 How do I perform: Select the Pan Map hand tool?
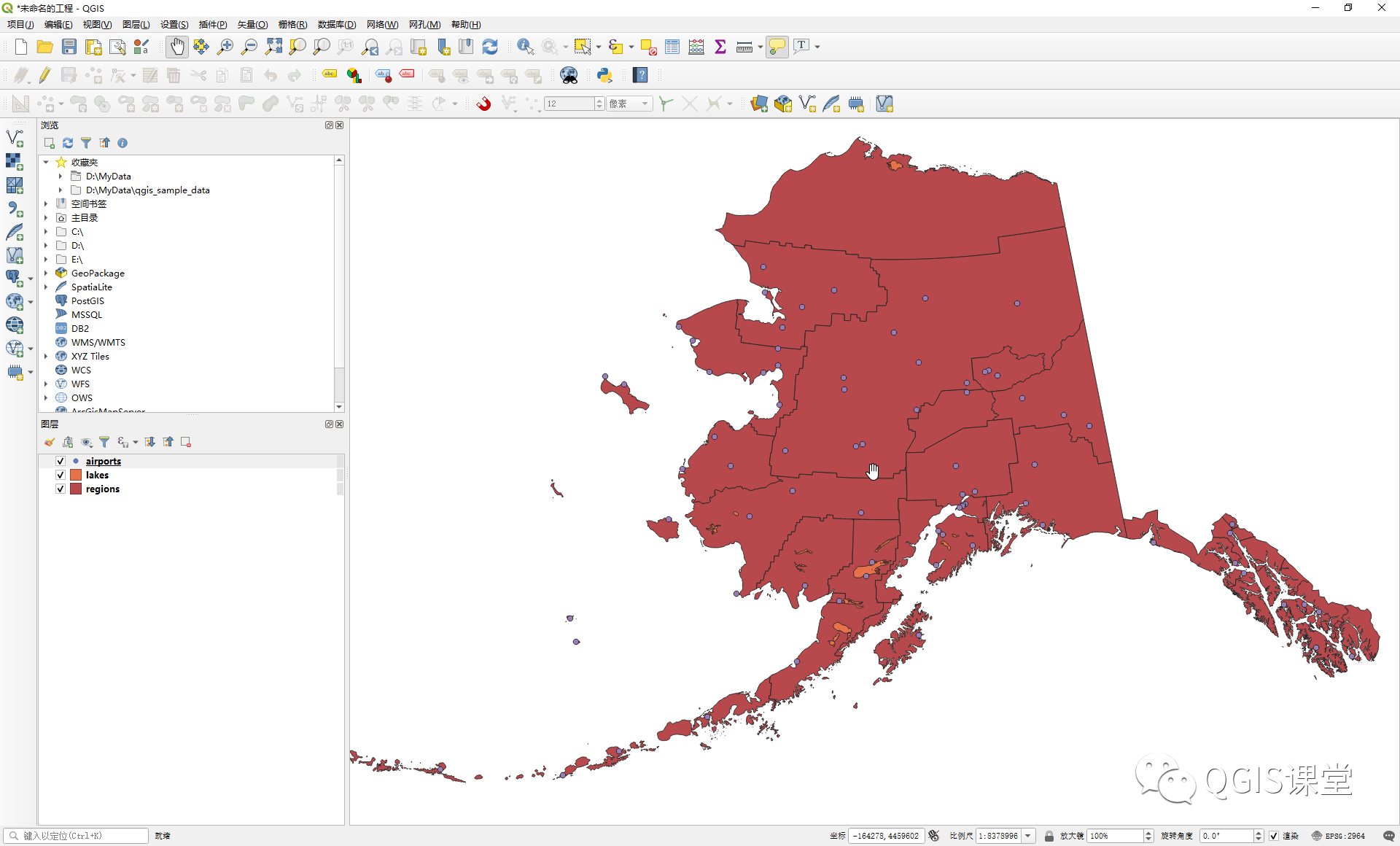click(177, 47)
